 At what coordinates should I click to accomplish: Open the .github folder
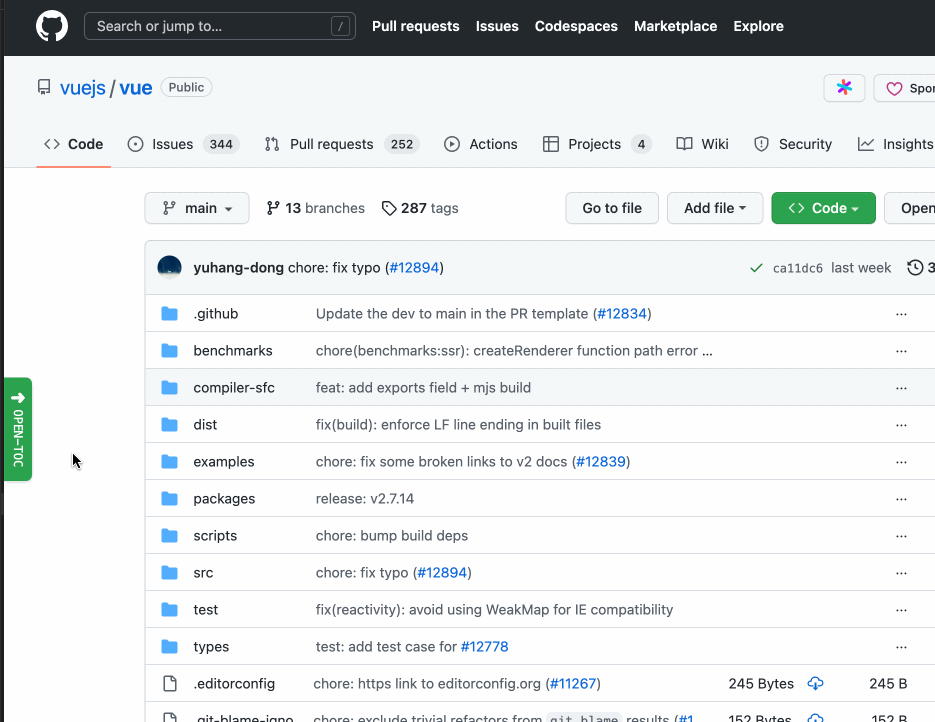(216, 314)
